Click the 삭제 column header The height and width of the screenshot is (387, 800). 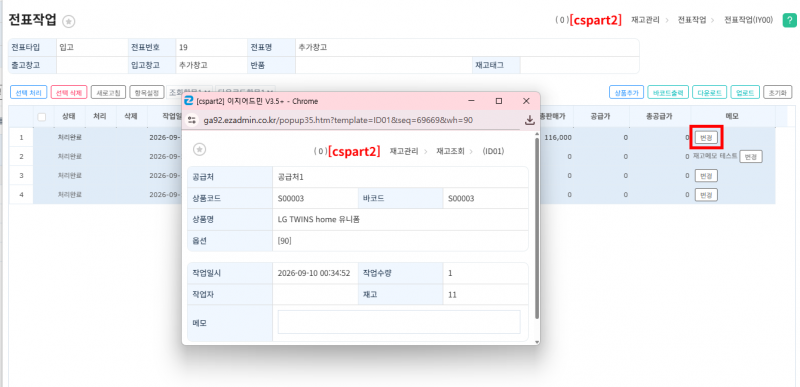click(x=131, y=116)
